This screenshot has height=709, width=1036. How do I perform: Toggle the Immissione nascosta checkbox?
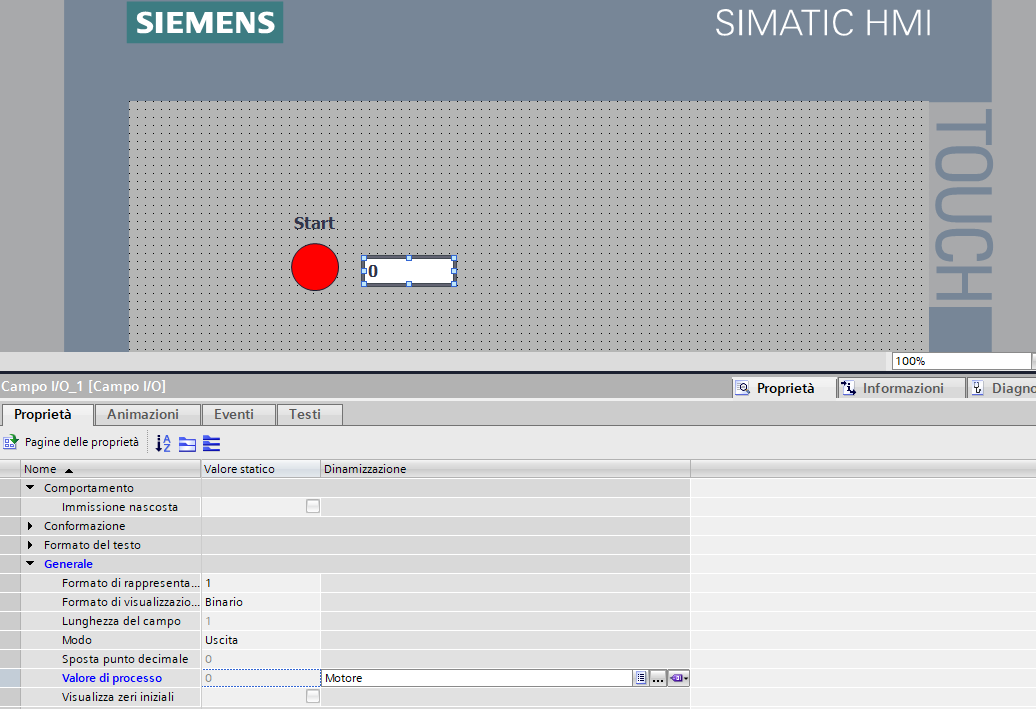(x=313, y=506)
